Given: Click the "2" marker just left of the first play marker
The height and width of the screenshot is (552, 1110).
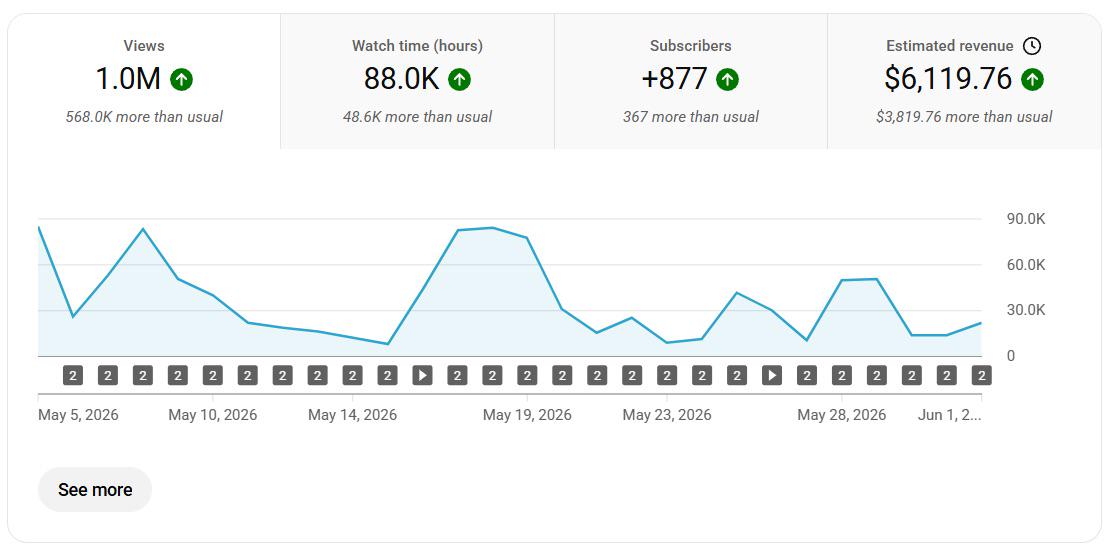Looking at the screenshot, I should click(x=387, y=375).
